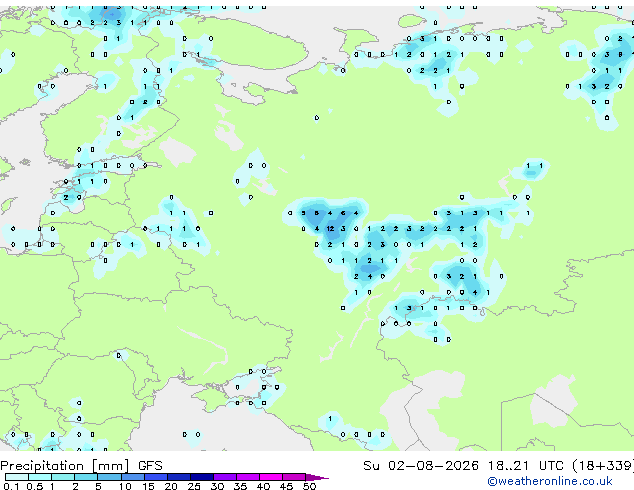Click the '0.1' label on legend scale
This screenshot has height=490, width=634.
[11, 486]
